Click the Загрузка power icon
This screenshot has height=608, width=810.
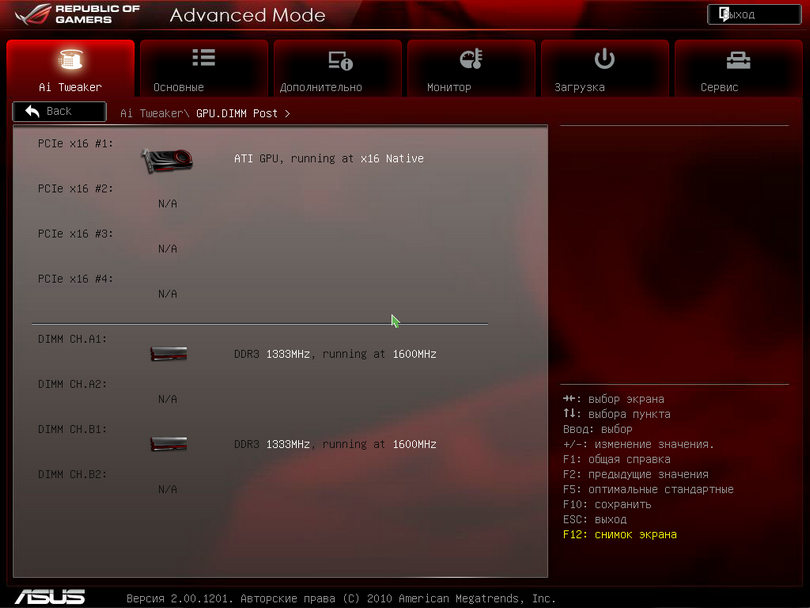(604, 59)
